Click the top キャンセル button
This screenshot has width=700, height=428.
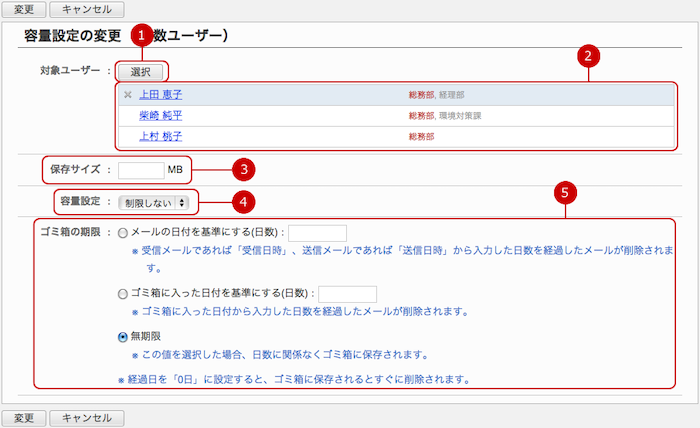click(x=86, y=9)
